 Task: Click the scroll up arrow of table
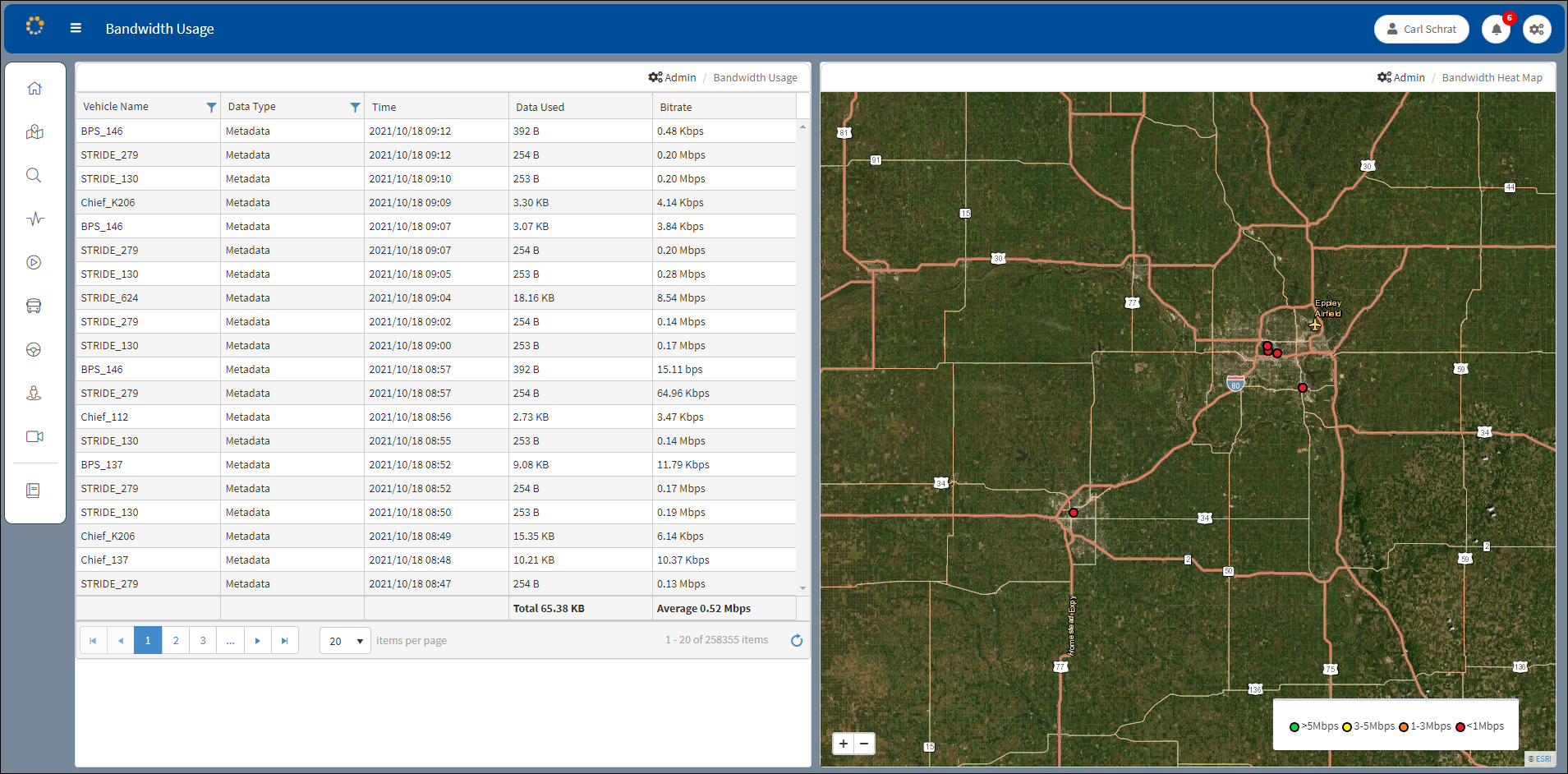802,127
